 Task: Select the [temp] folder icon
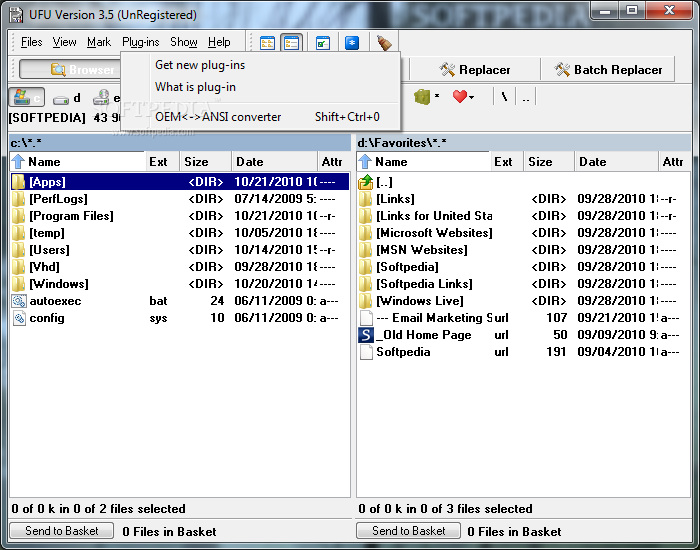[x=18, y=233]
